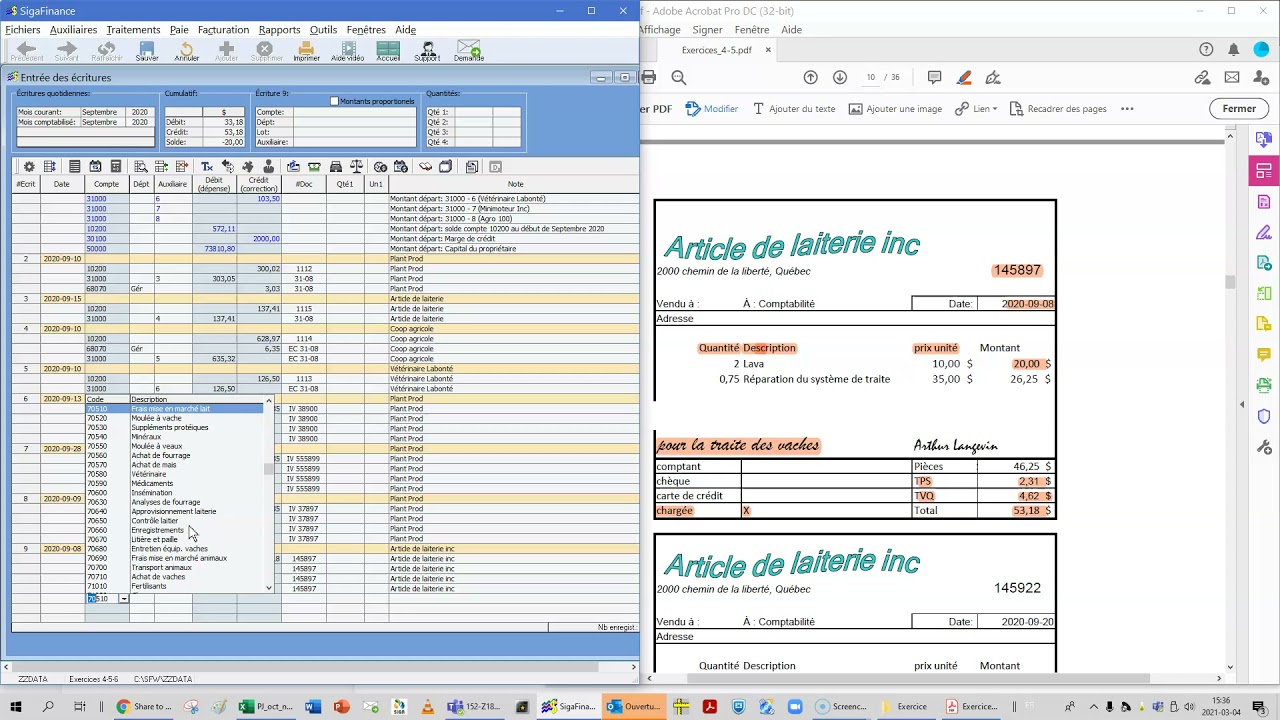Click the person icon in entry toolbar

(268, 167)
